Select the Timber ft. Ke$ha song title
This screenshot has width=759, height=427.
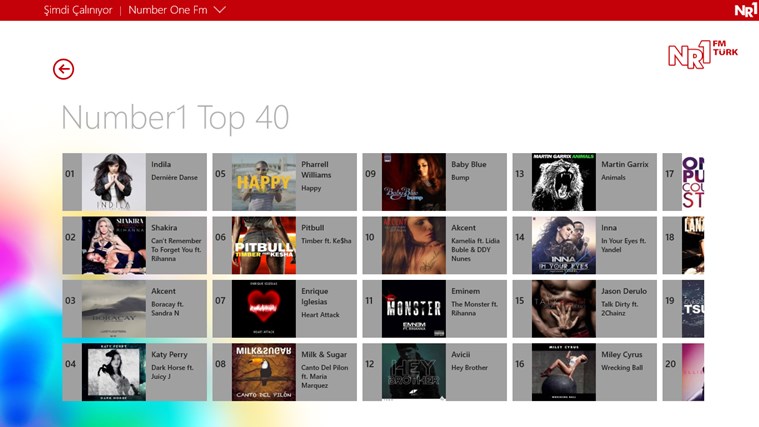point(326,241)
